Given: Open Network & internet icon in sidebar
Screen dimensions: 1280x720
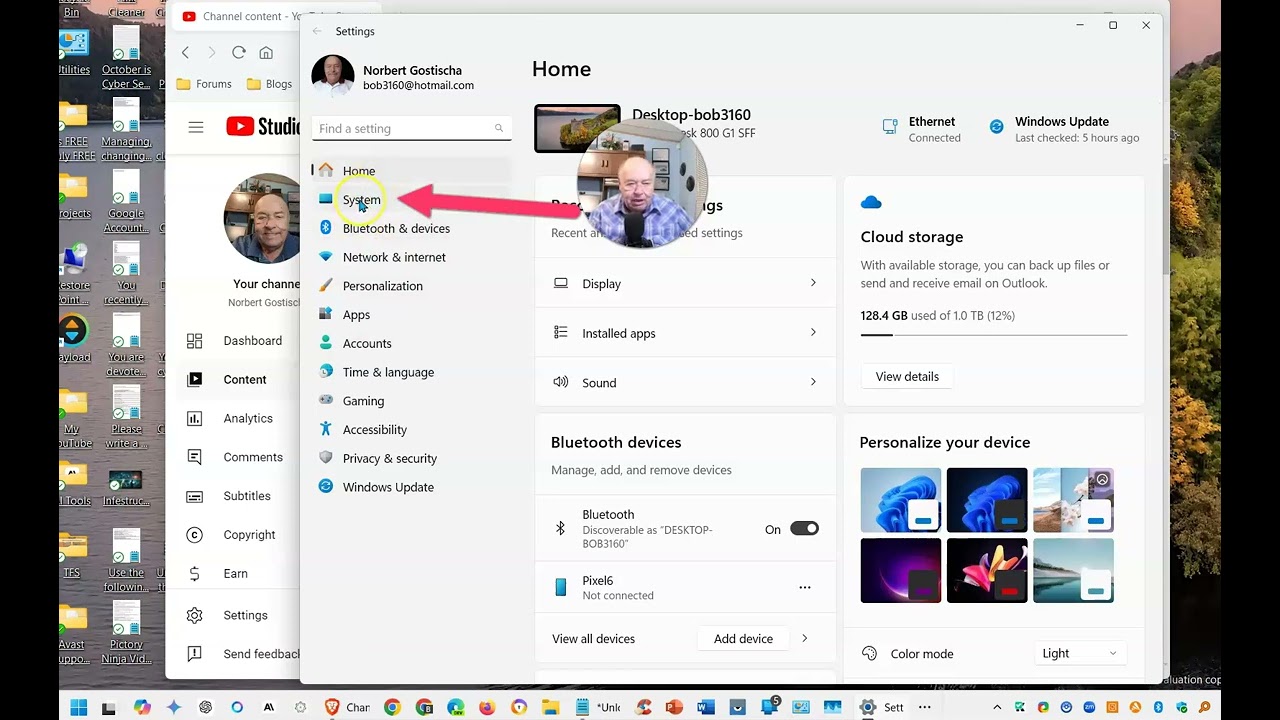Looking at the screenshot, I should (326, 257).
